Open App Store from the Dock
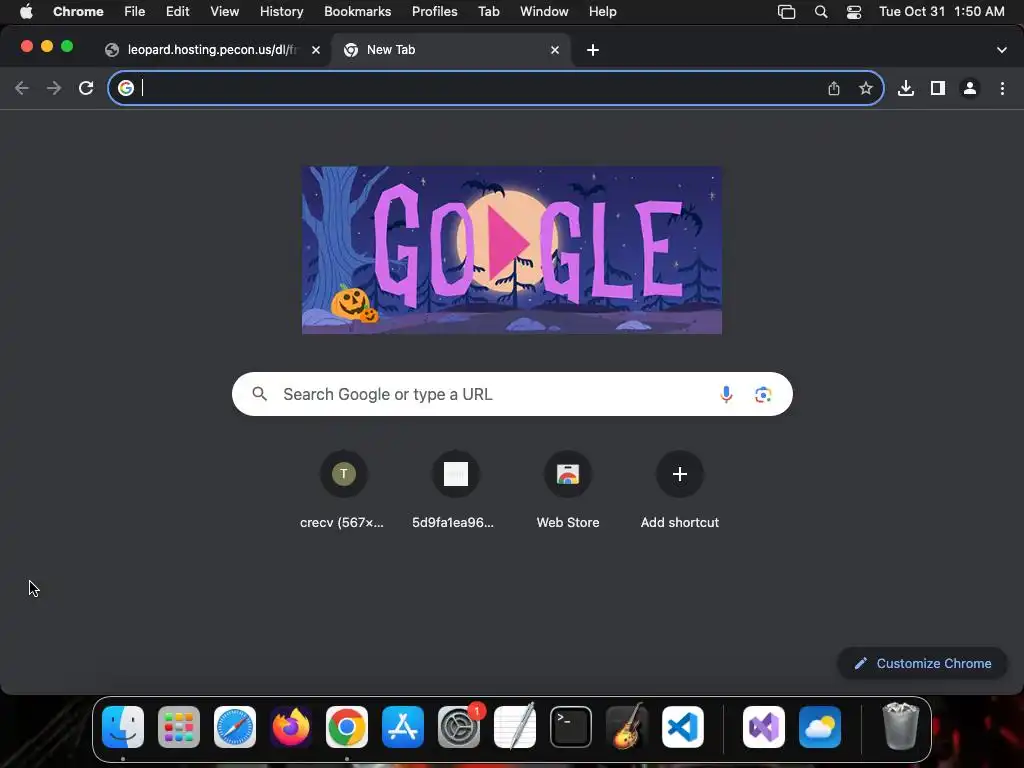The width and height of the screenshot is (1024, 768). click(403, 727)
